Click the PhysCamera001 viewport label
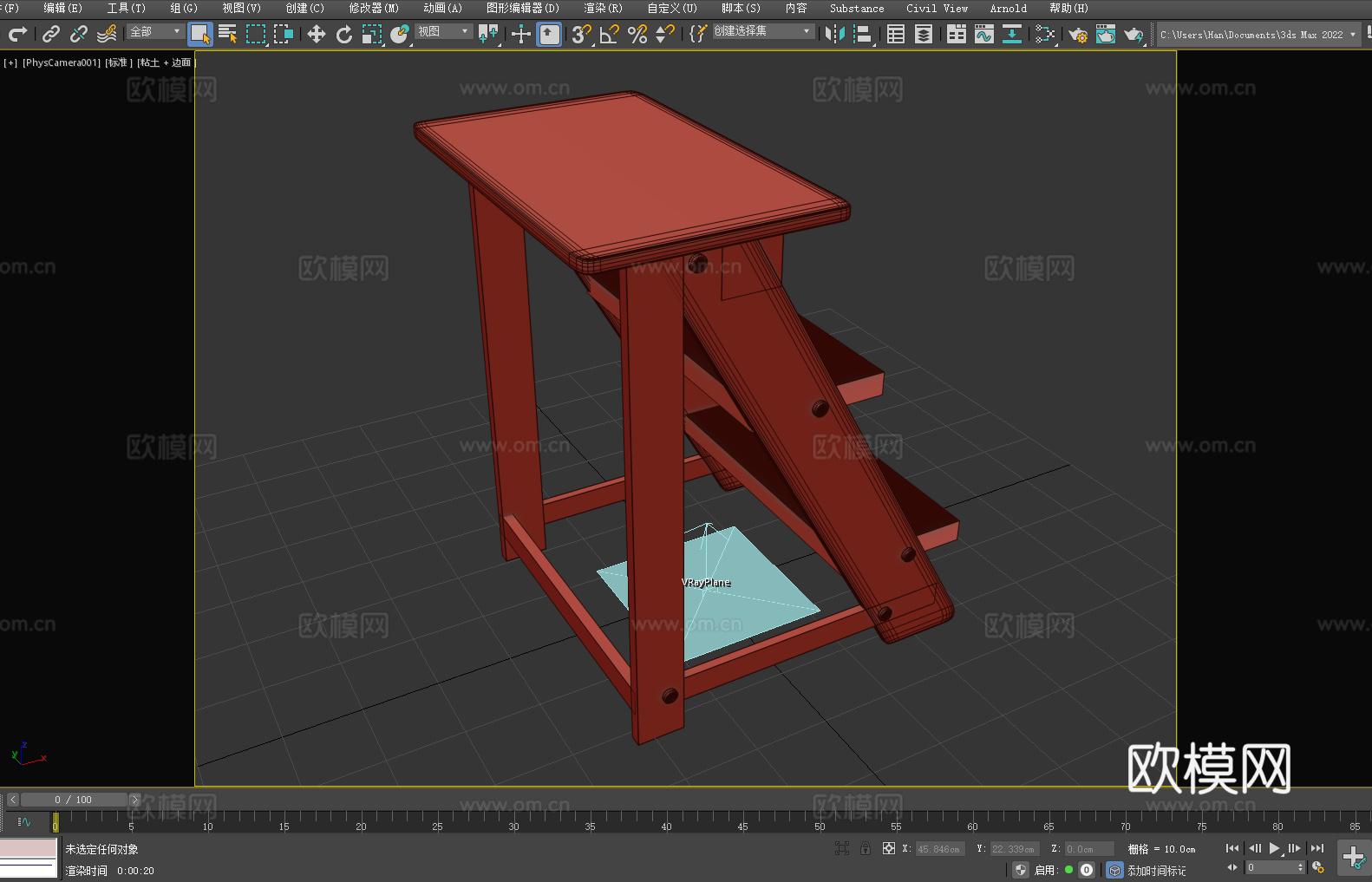This screenshot has width=1372, height=882. tap(62, 62)
